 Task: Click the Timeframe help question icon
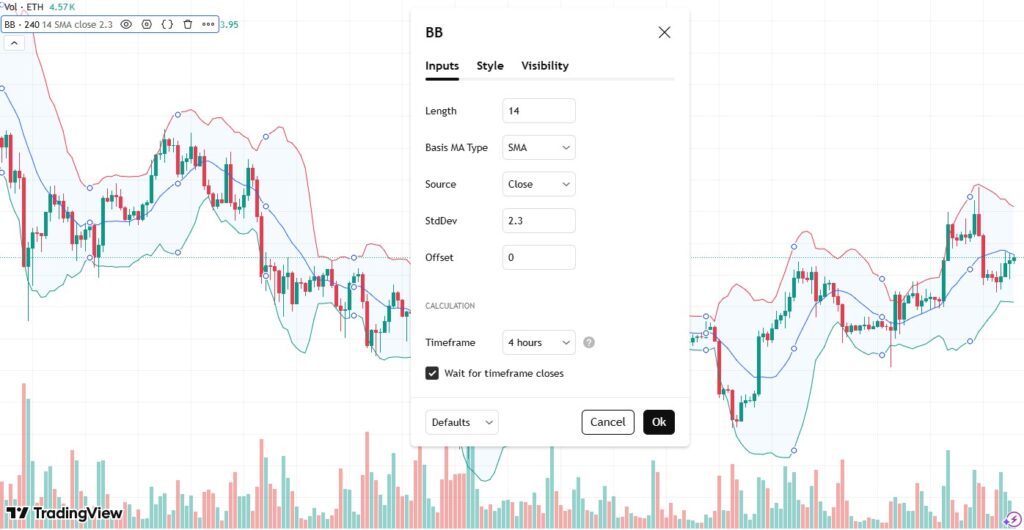[589, 342]
